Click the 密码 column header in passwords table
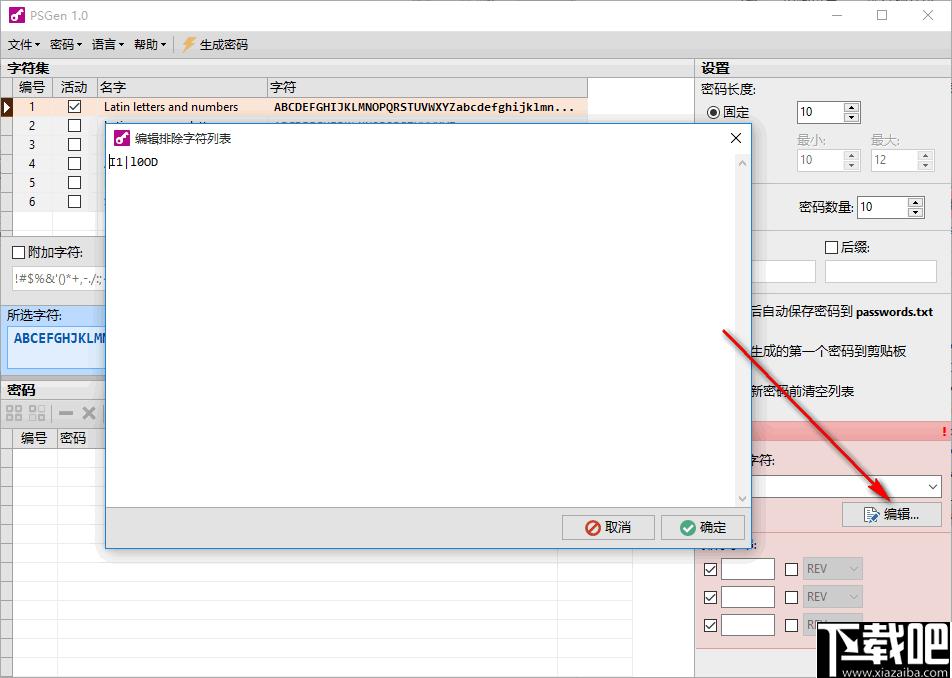 pyautogui.click(x=81, y=438)
